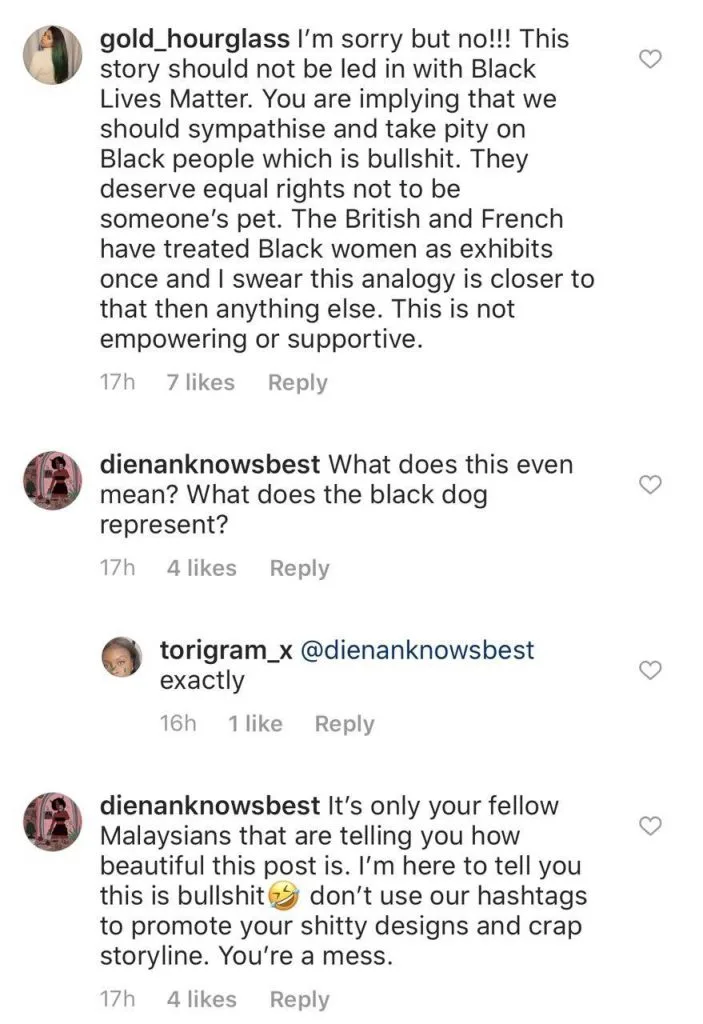Screen dimensions: 703x1024
Task: Reply to the black dog question comment
Action: (x=299, y=568)
